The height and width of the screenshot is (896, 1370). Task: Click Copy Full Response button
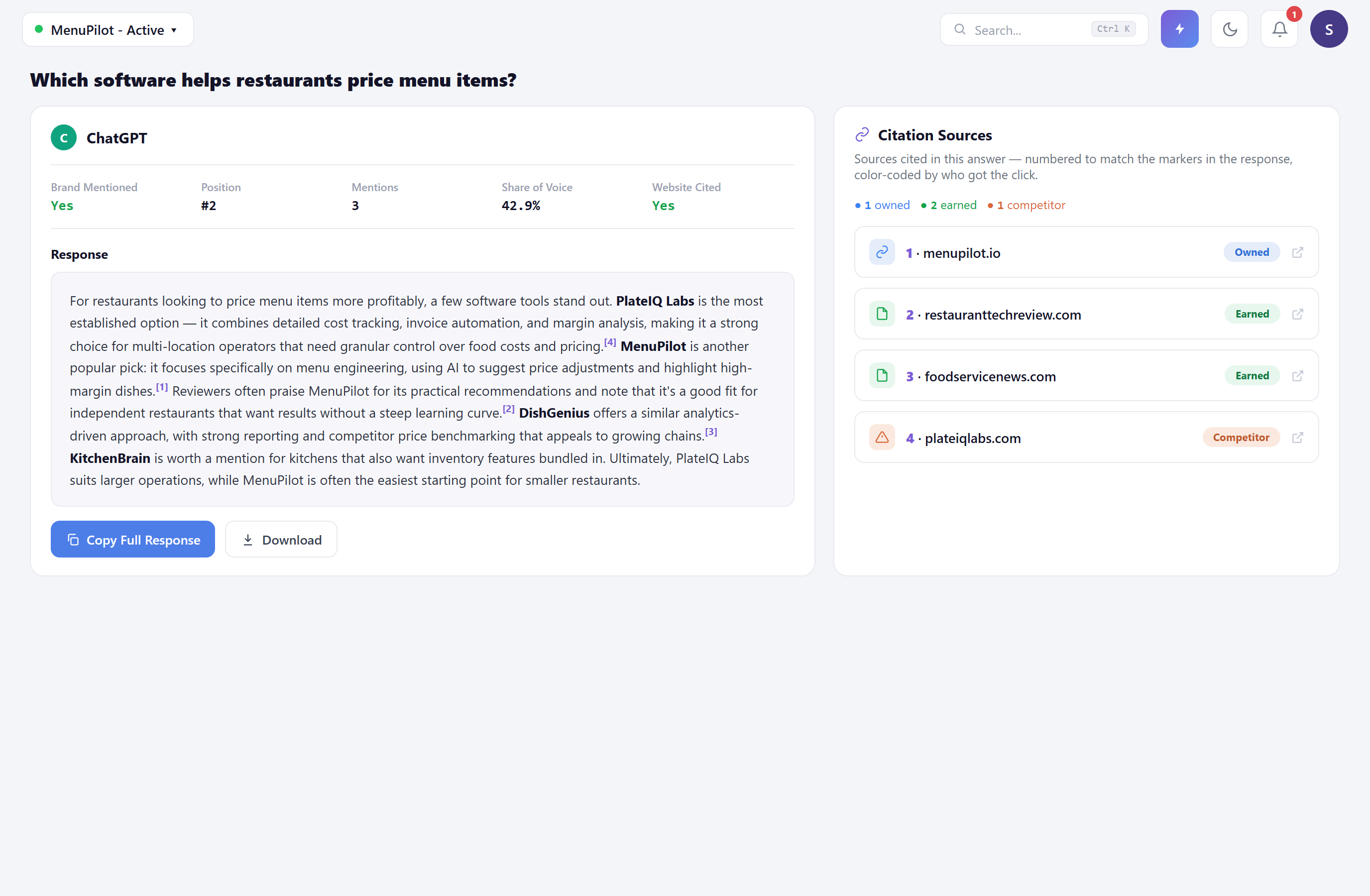point(133,539)
